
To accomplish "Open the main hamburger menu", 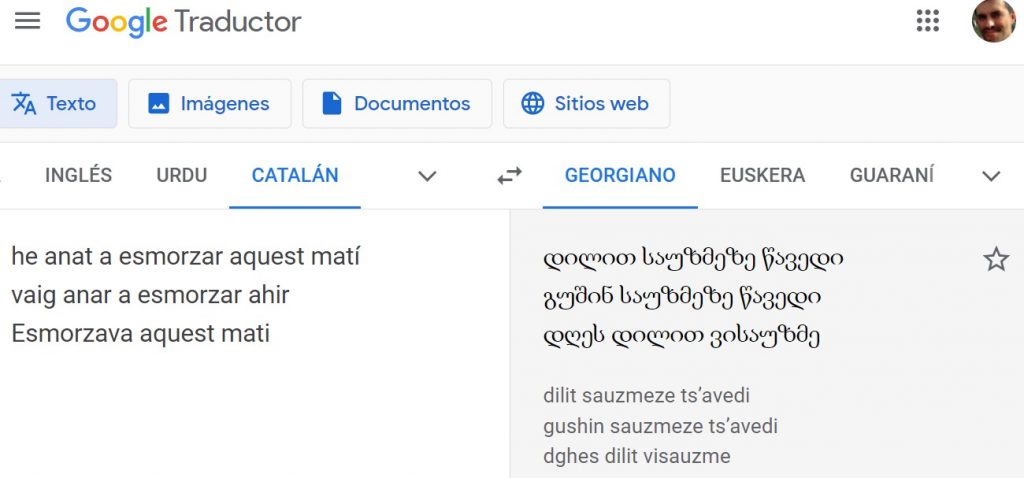I will point(28,21).
